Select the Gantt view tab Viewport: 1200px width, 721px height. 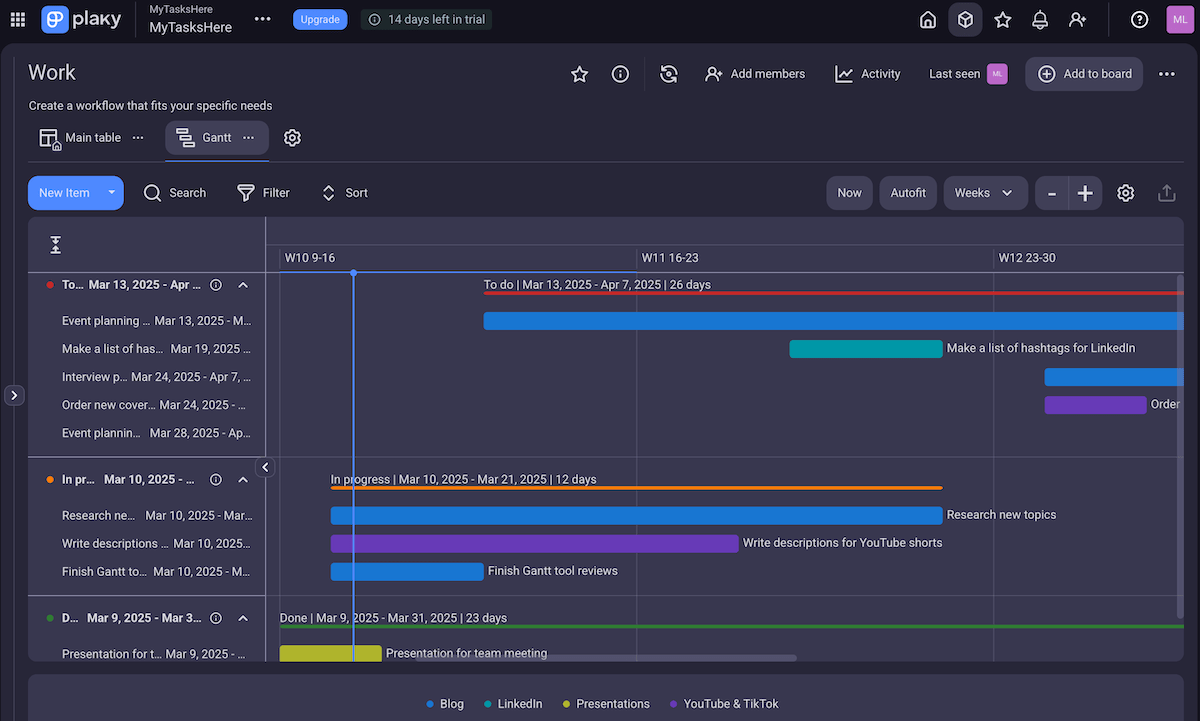tap(206, 138)
